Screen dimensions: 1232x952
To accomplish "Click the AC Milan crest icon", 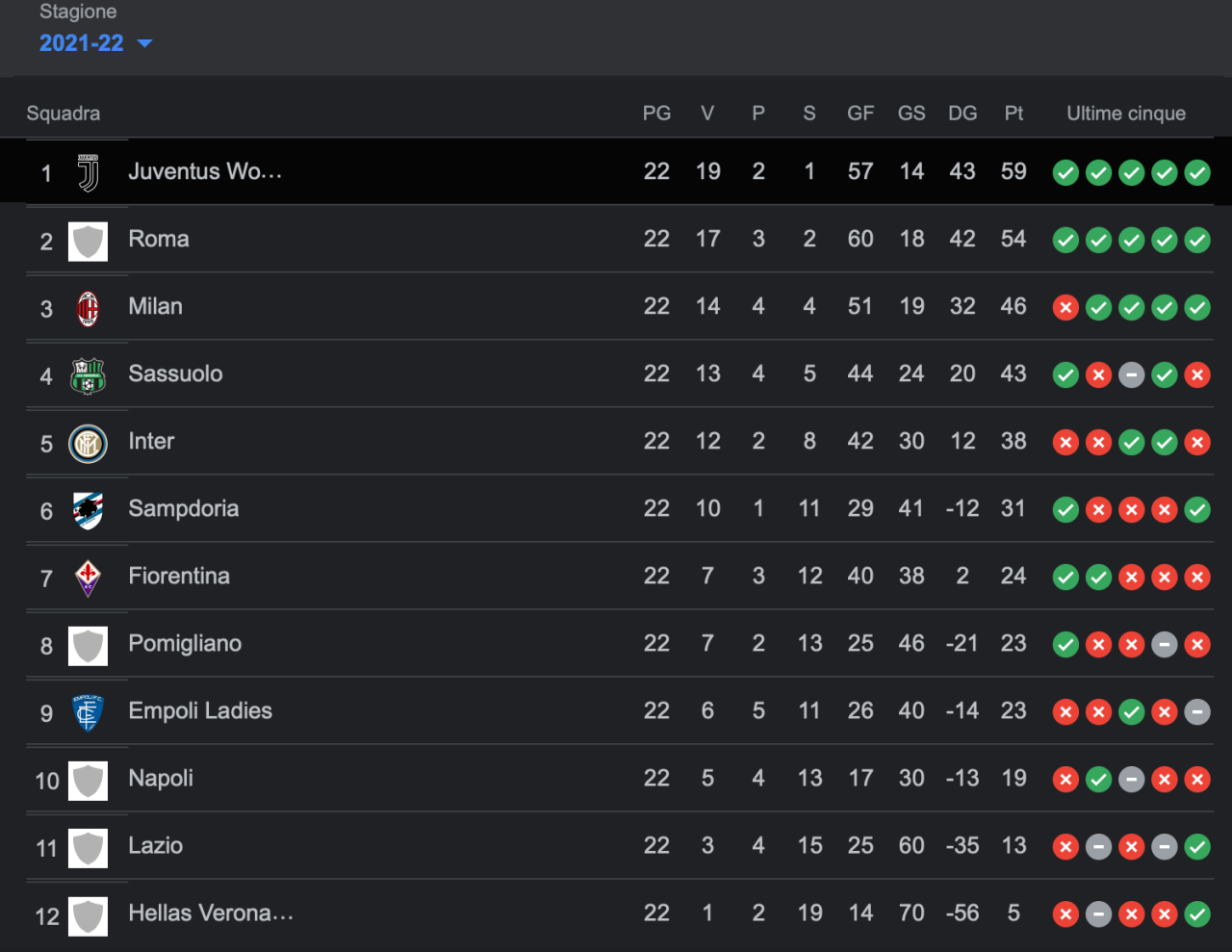I will point(88,309).
